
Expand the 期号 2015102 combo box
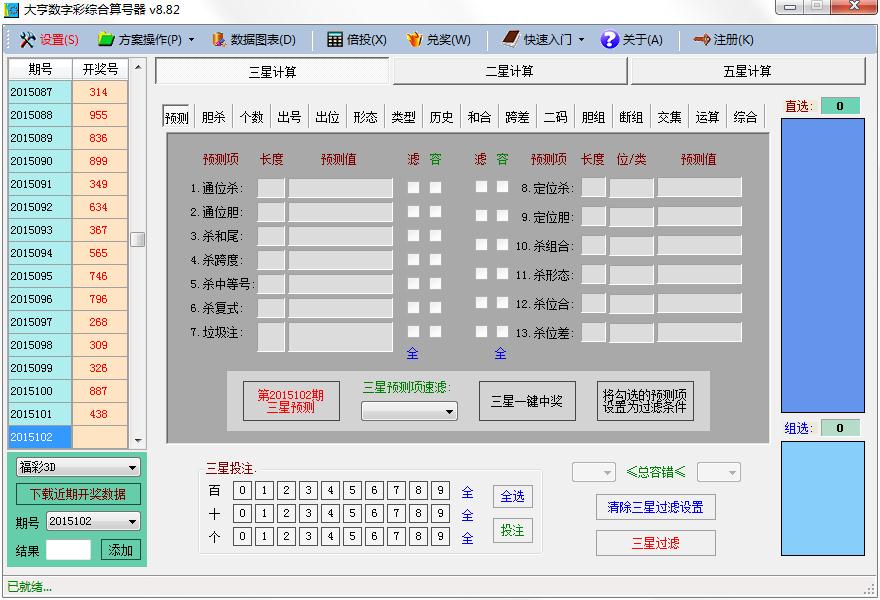pyautogui.click(x=133, y=521)
